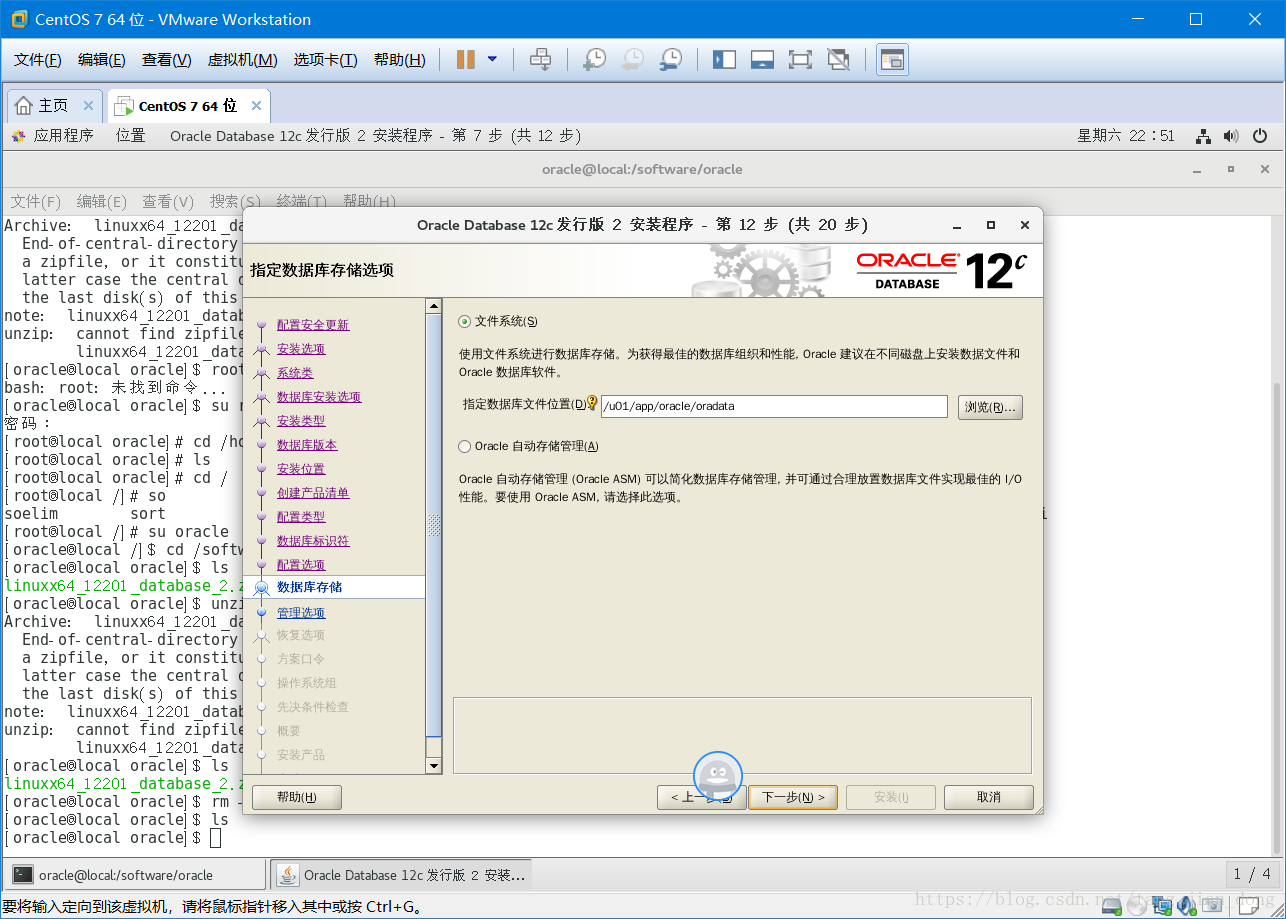Toggle the thumbnail bar icon in VMware toolbar

tap(762, 60)
